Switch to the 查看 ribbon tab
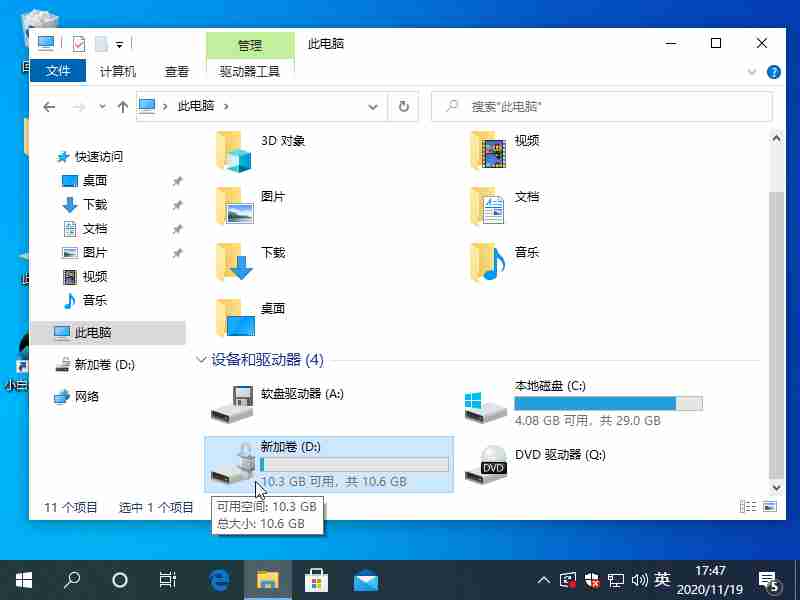 pos(177,71)
